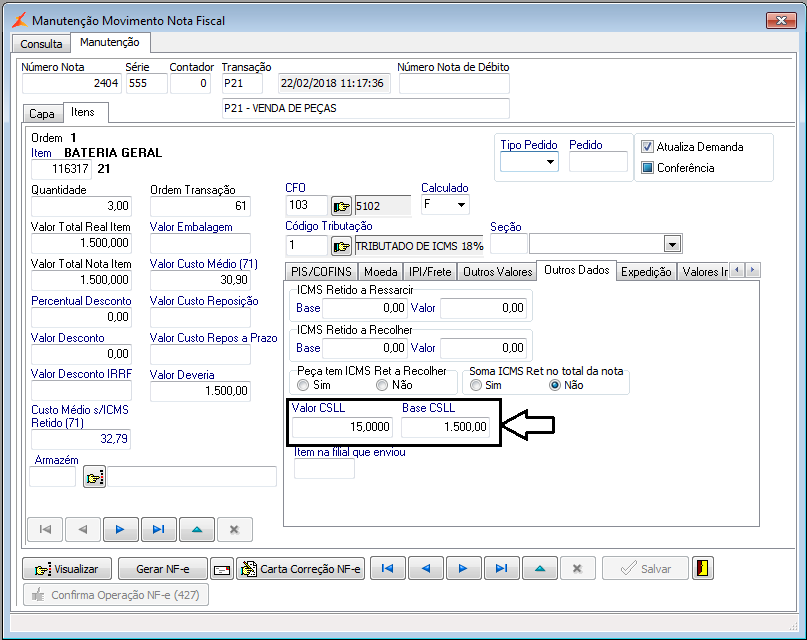Uncheck the Atualiza Demanda checkbox
The image size is (807, 640).
tap(647, 147)
